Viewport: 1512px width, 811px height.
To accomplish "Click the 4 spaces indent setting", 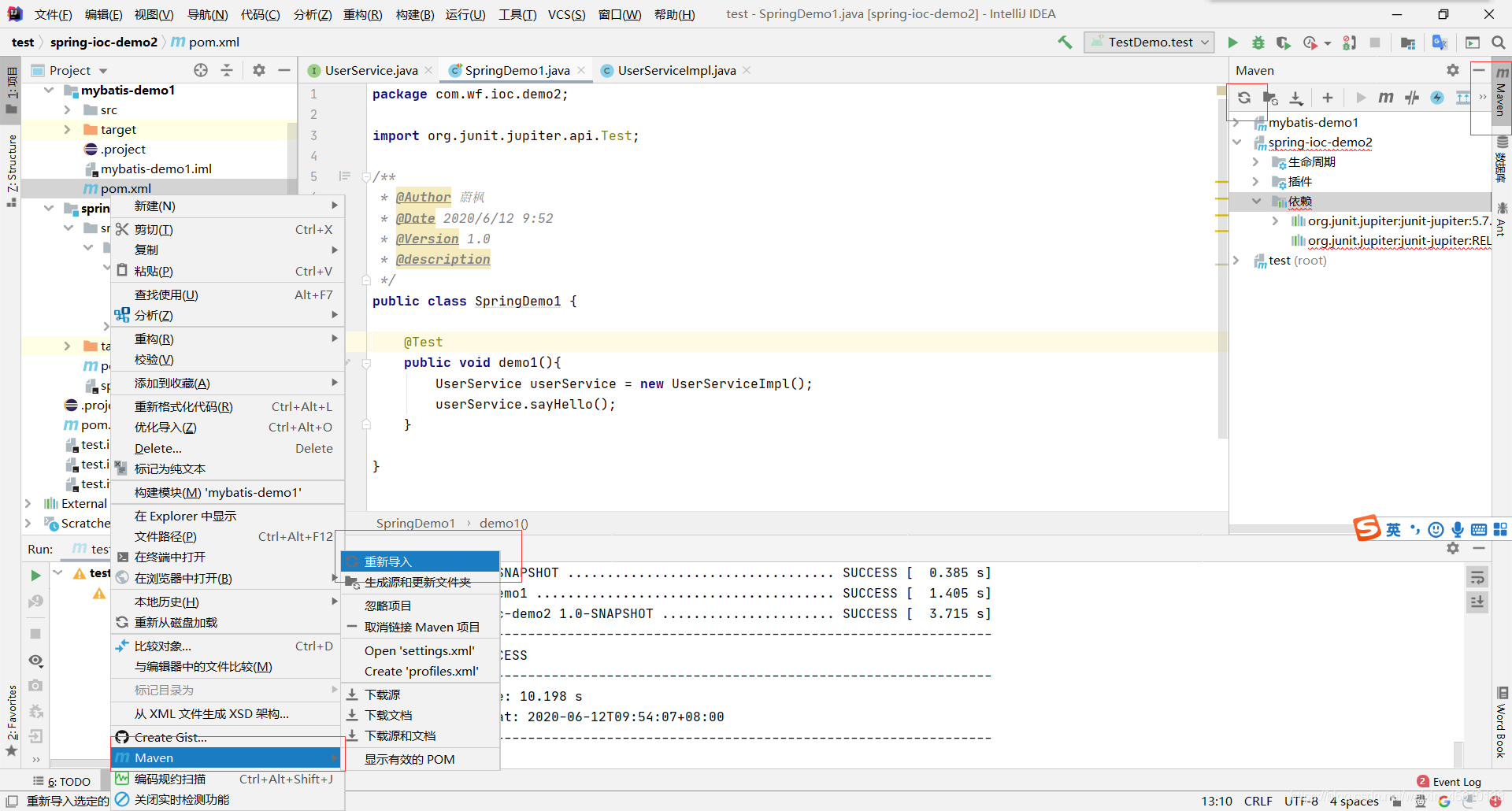I will 1354,801.
